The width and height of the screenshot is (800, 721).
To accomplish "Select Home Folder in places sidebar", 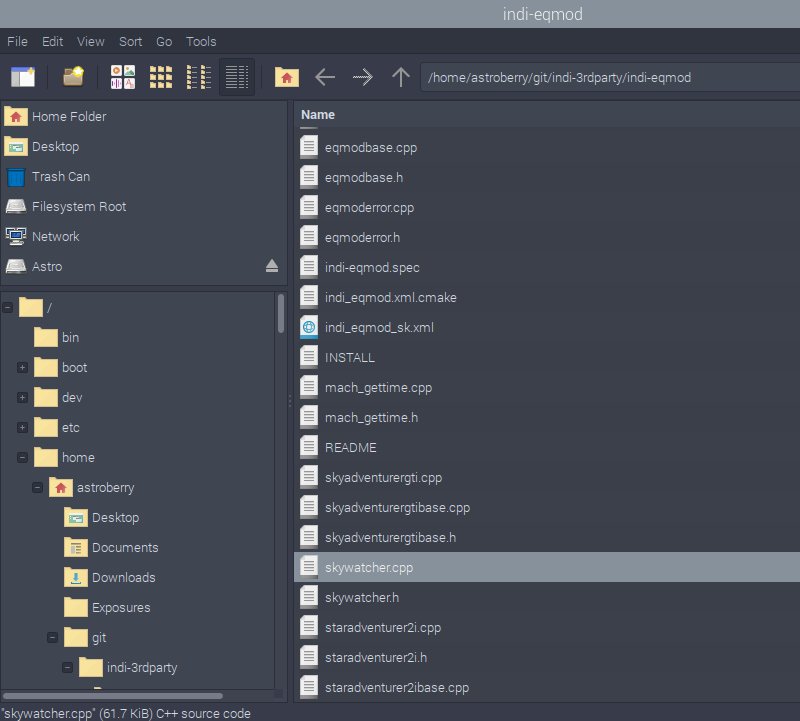I will [x=143, y=117].
